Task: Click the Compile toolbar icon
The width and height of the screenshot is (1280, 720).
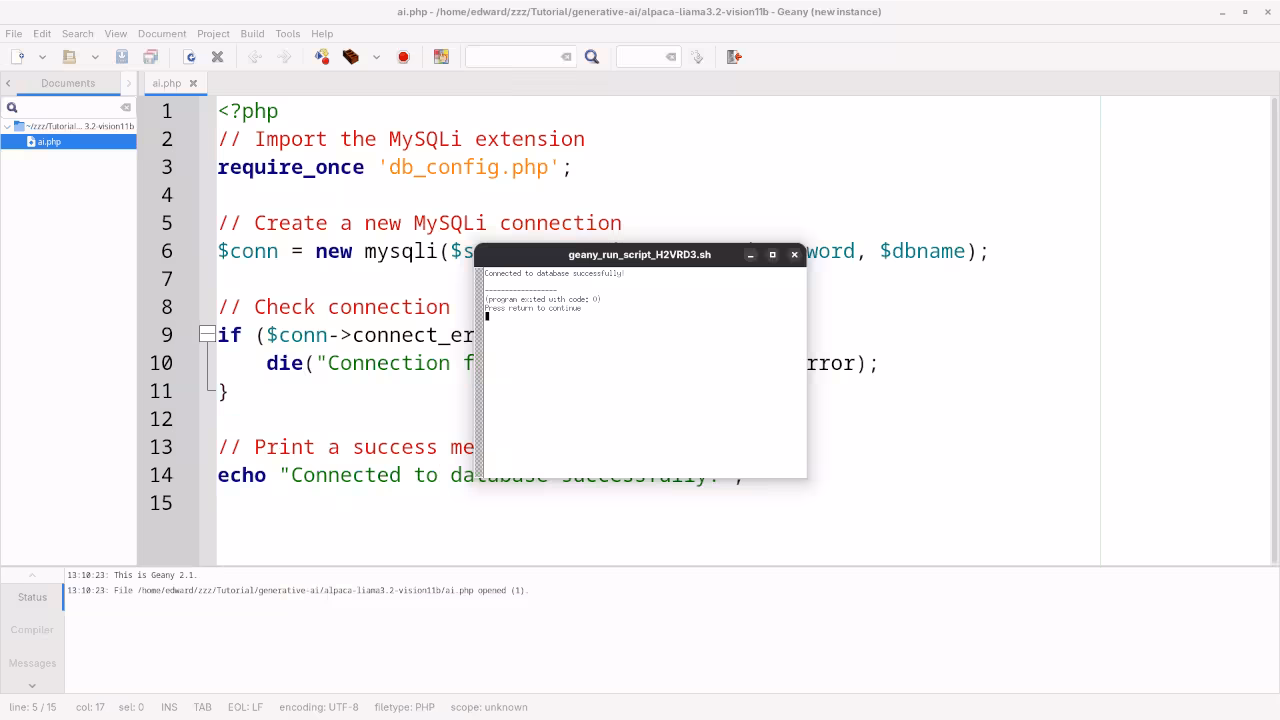Action: pos(322,57)
